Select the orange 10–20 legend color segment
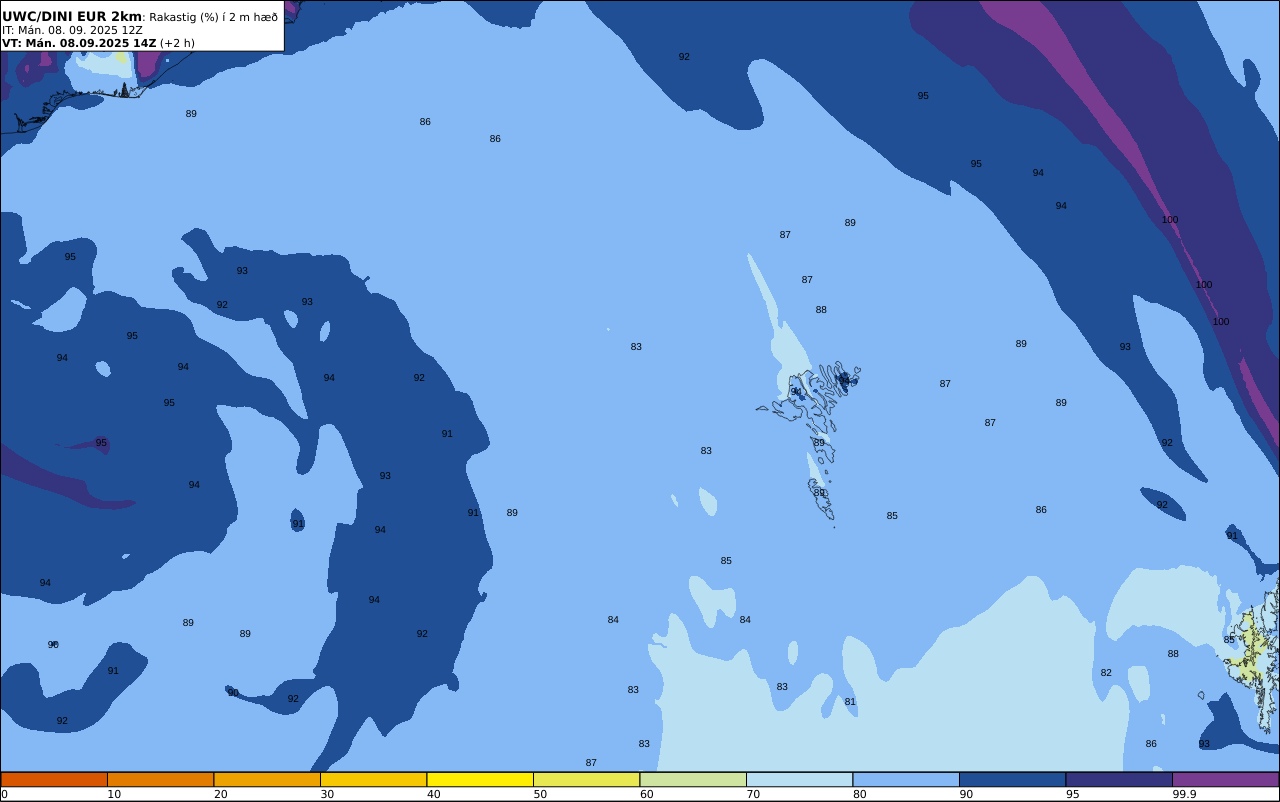Screen dimensions: 1280x802 click(160, 779)
